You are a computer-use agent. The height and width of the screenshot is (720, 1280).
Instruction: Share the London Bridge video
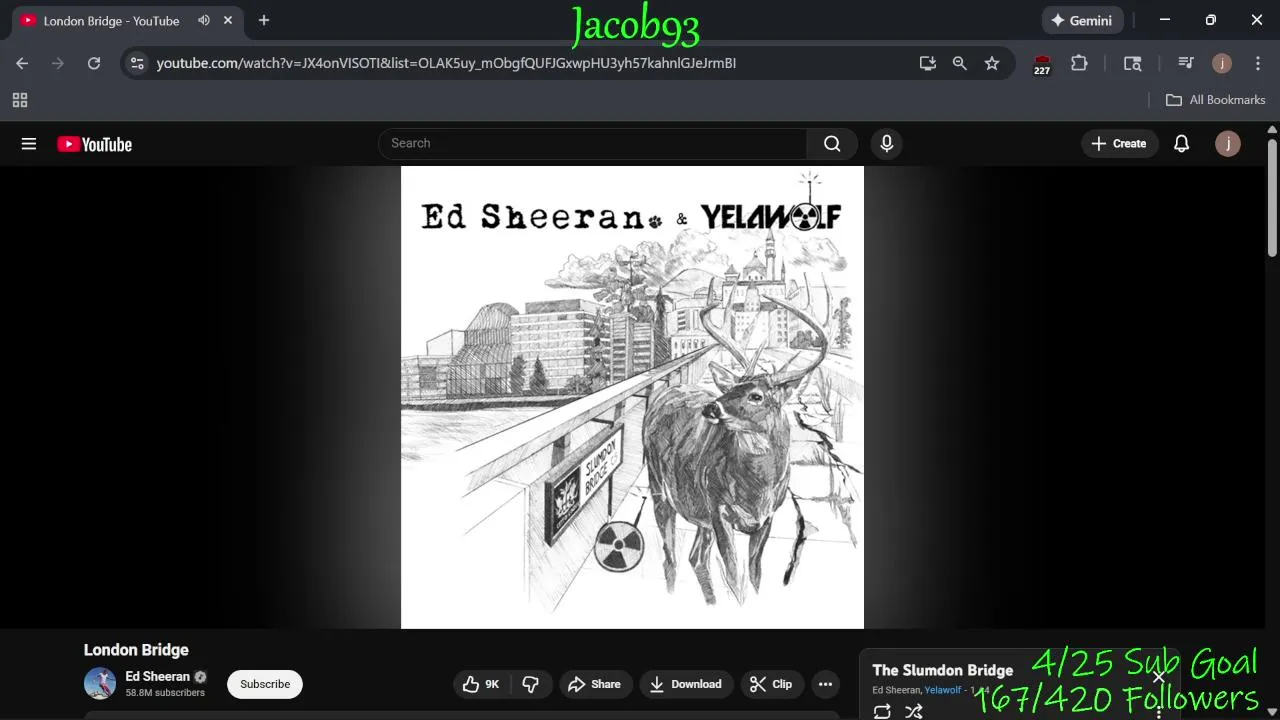tap(595, 684)
